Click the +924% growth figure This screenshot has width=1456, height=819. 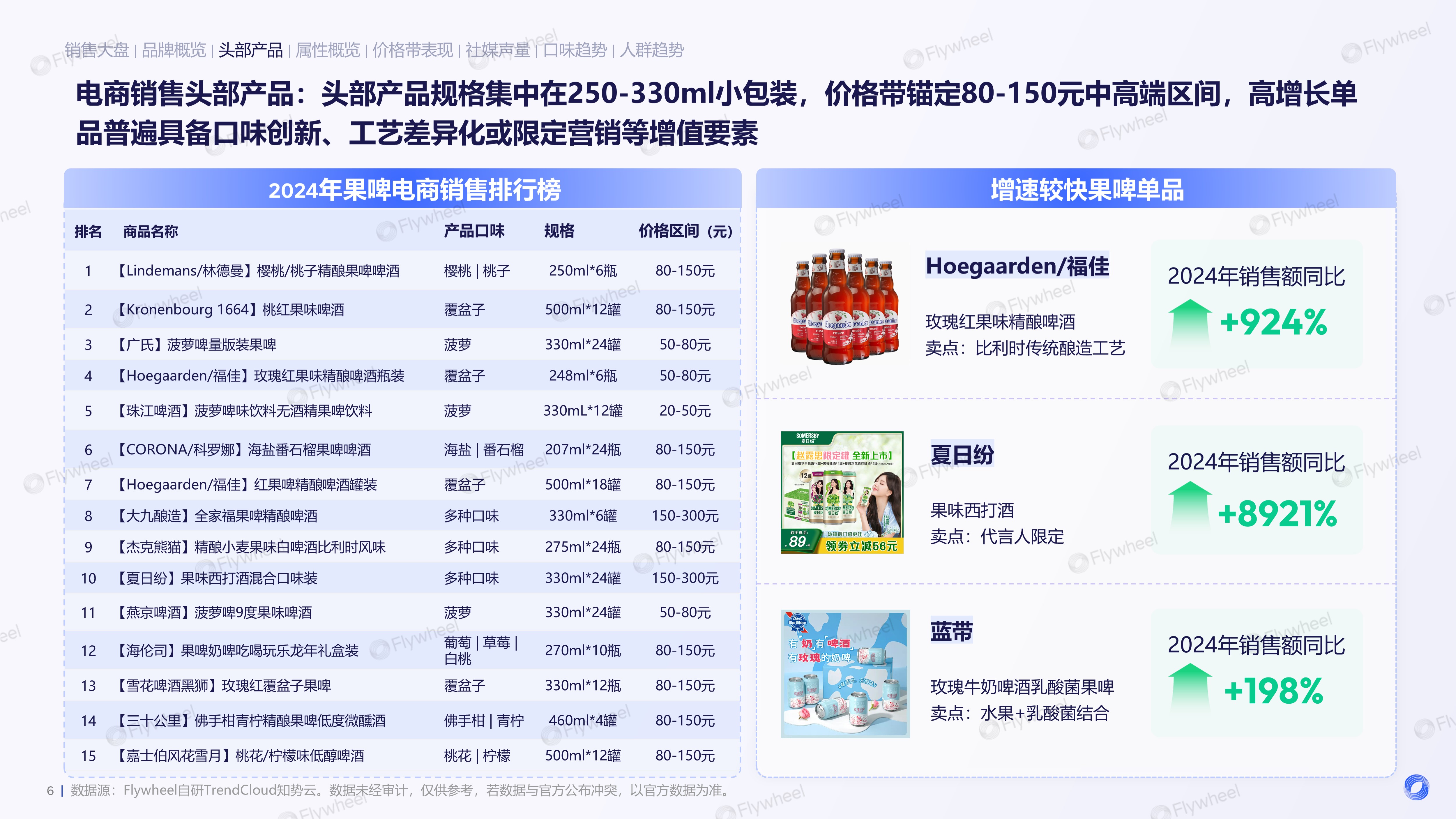(x=1273, y=323)
